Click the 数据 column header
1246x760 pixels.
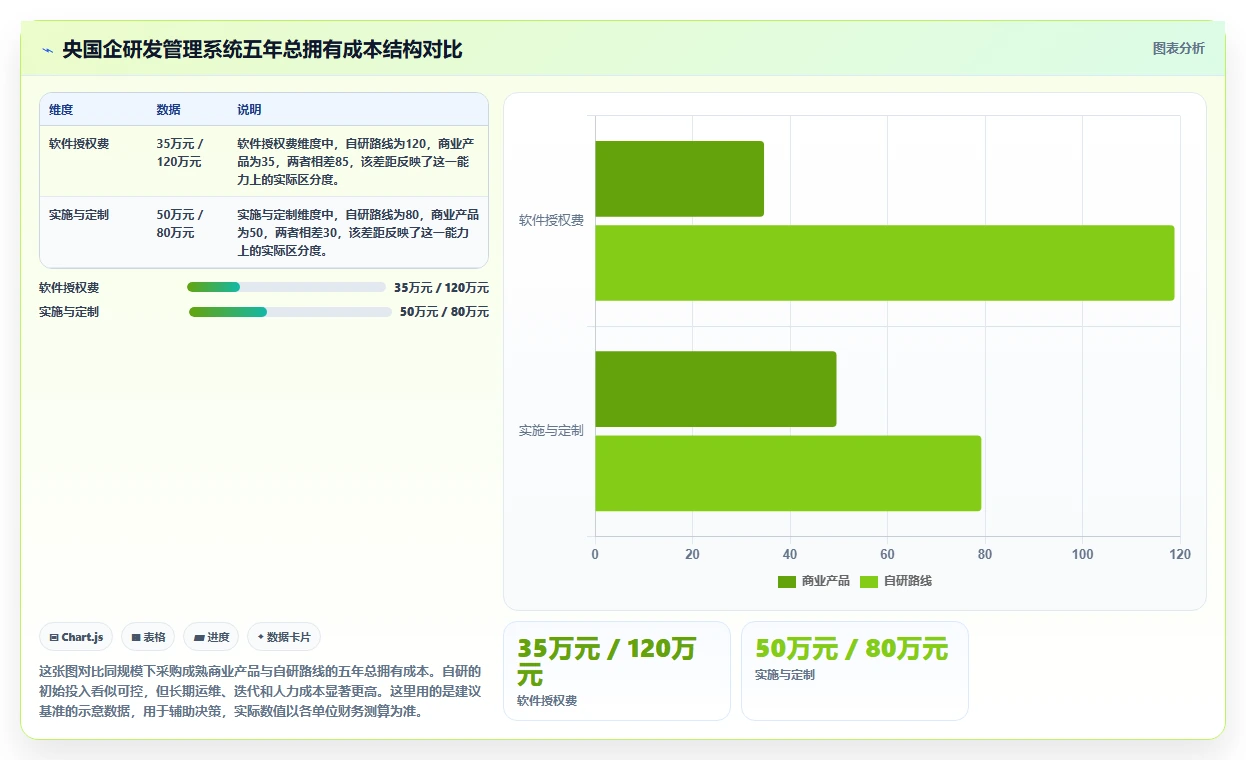(x=169, y=110)
